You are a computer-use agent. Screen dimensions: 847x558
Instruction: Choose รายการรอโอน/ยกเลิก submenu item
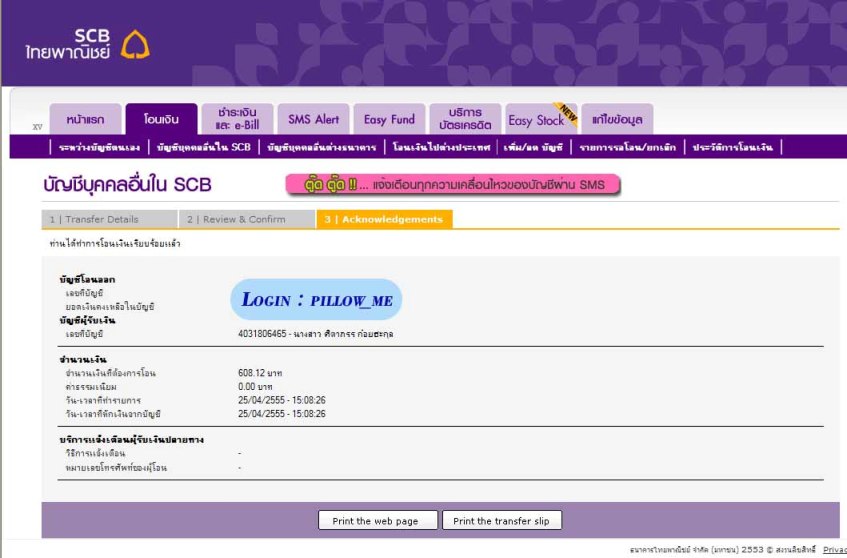point(627,147)
